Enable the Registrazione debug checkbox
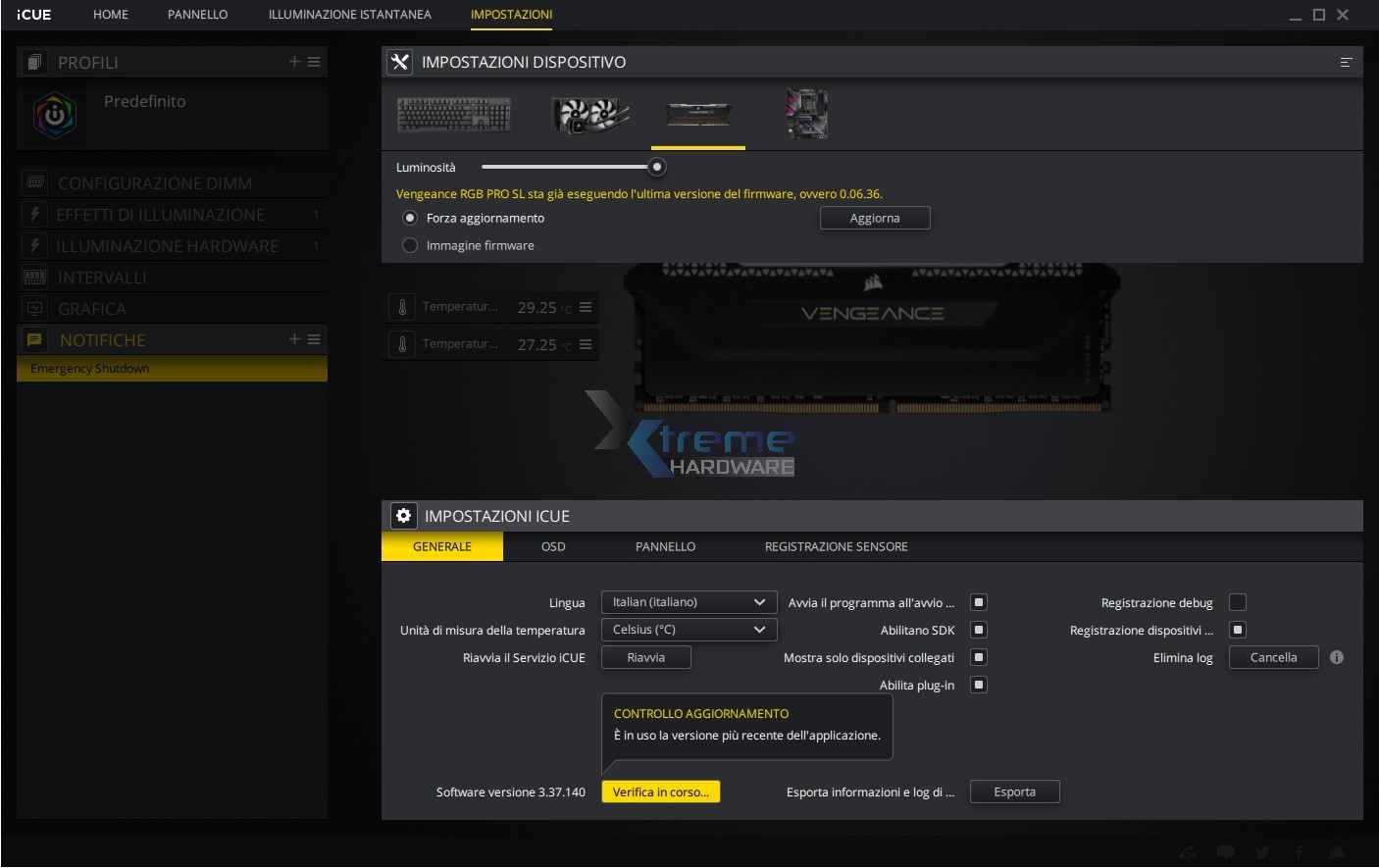Screen dimensions: 1379x868 1238,602
